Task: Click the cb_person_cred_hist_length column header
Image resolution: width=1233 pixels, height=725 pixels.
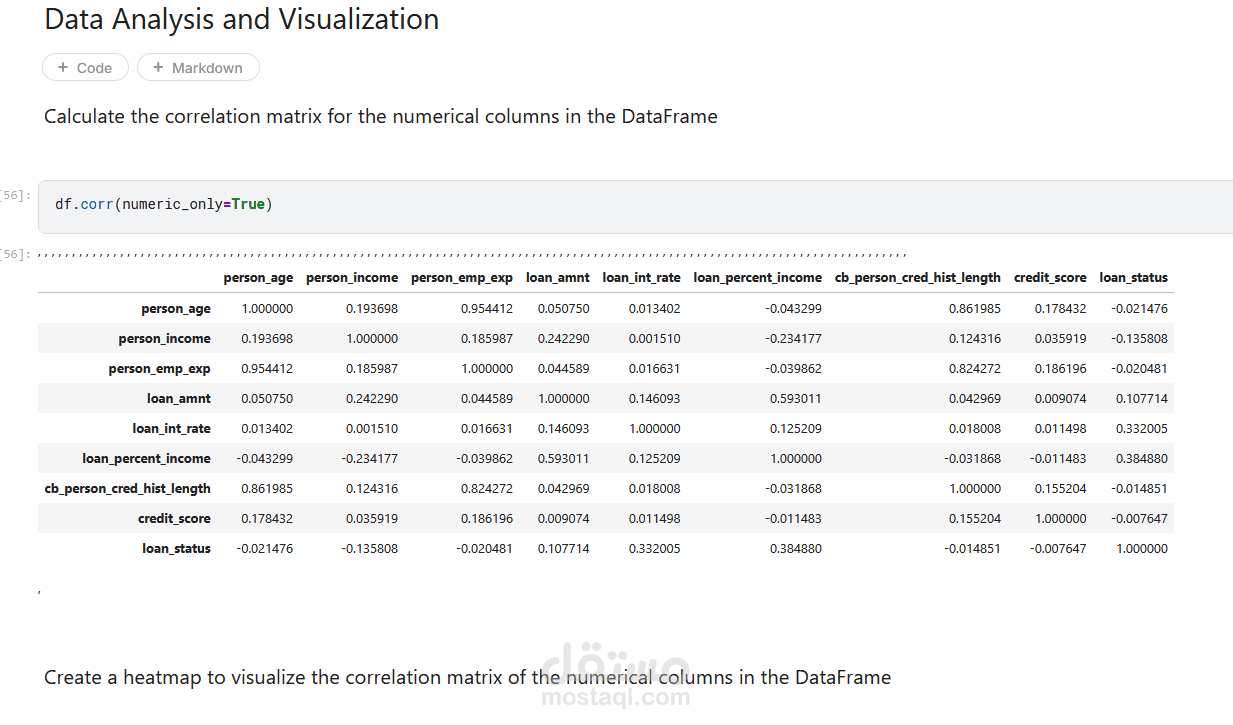Action: (918, 277)
